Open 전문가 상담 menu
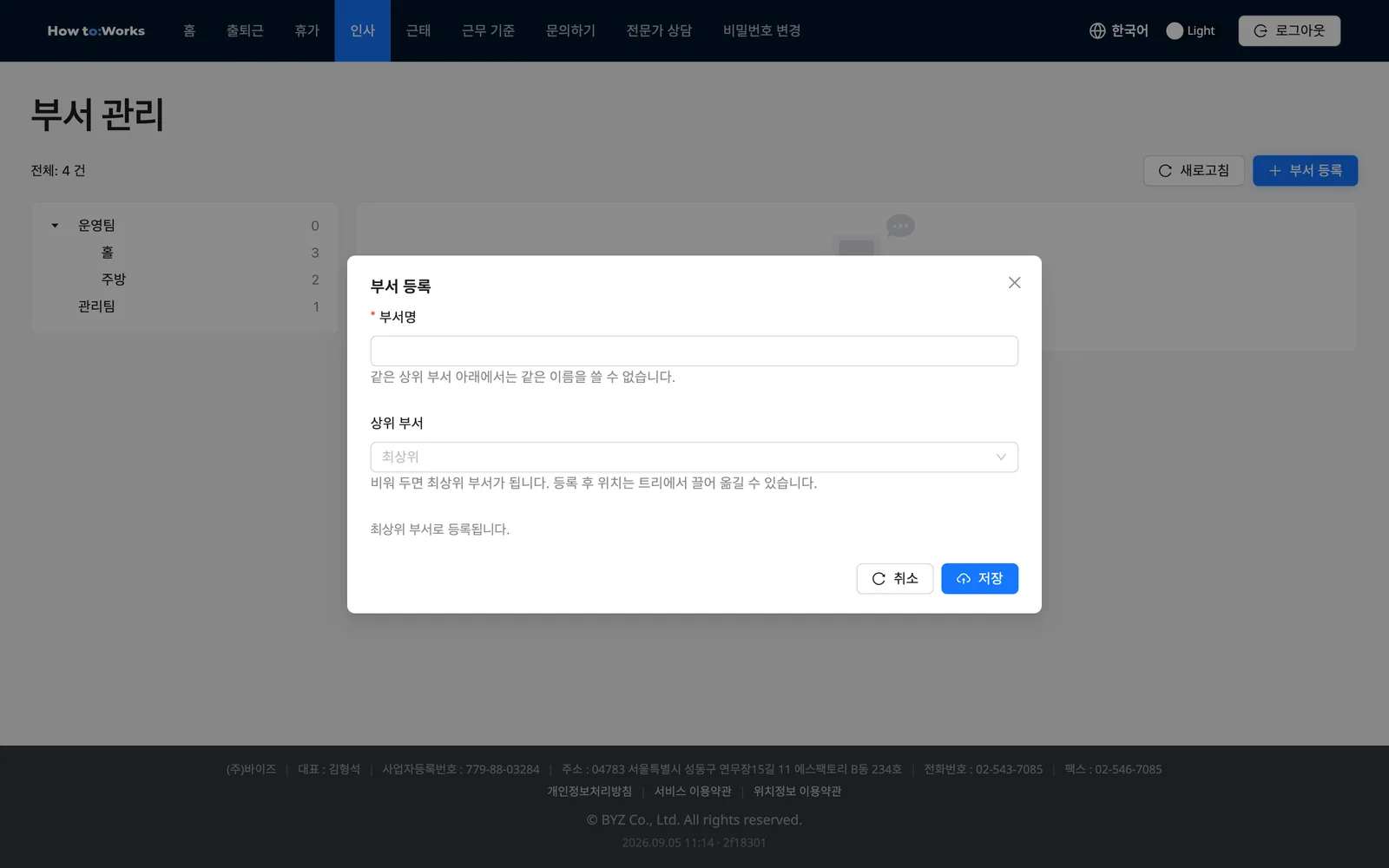 click(x=659, y=30)
